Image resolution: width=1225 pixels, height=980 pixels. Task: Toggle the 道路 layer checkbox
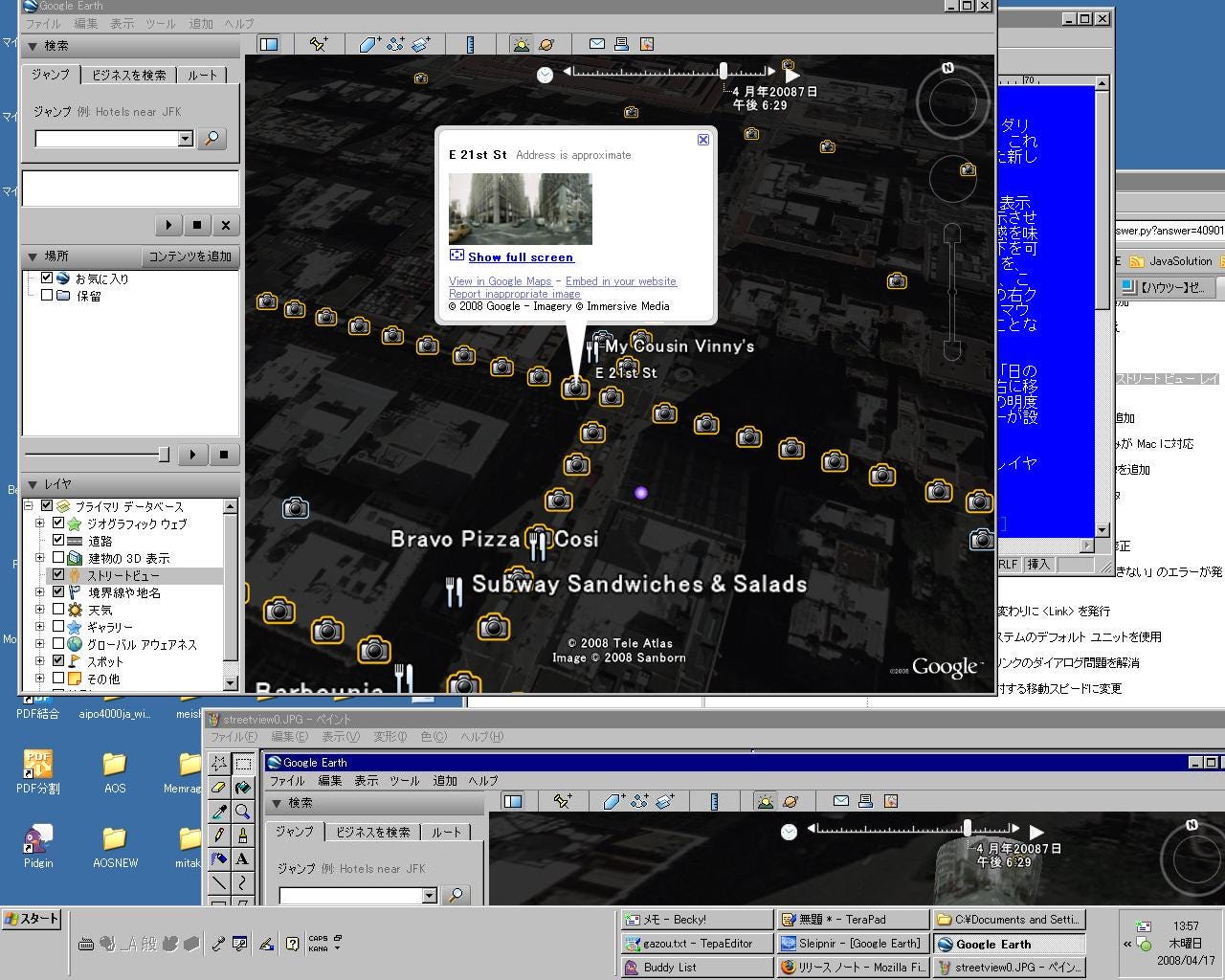[58, 541]
